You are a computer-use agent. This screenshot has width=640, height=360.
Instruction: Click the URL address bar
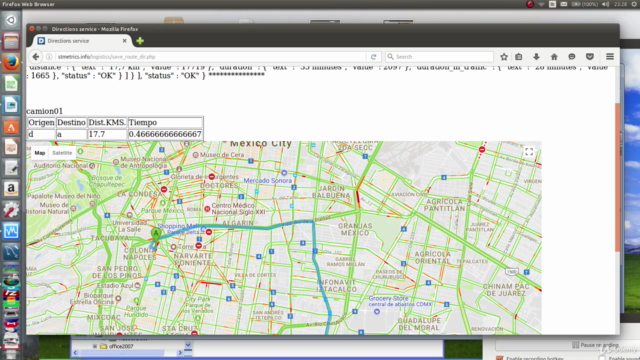210,57
